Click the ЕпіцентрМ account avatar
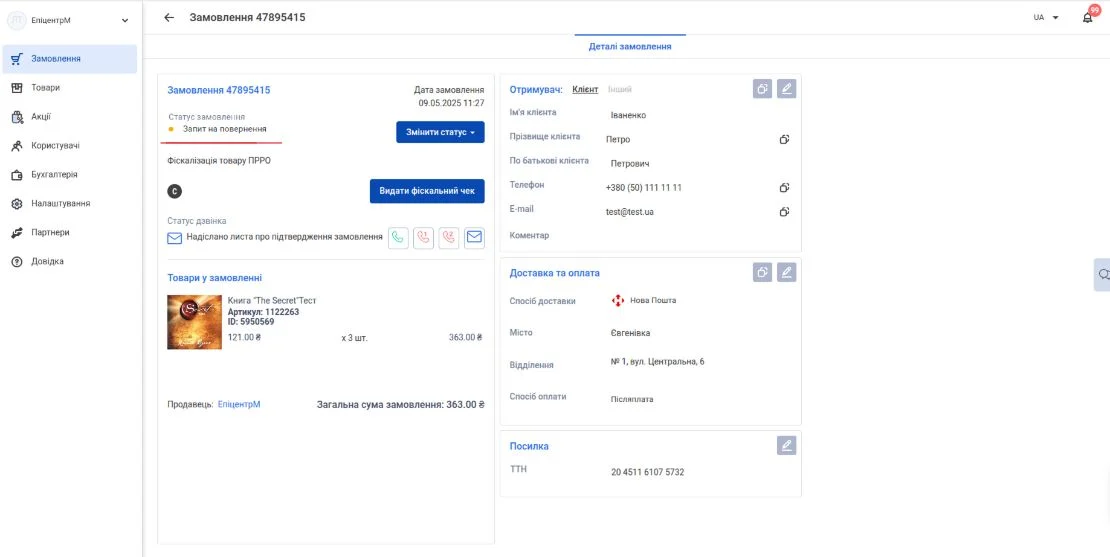 [x=16, y=21]
